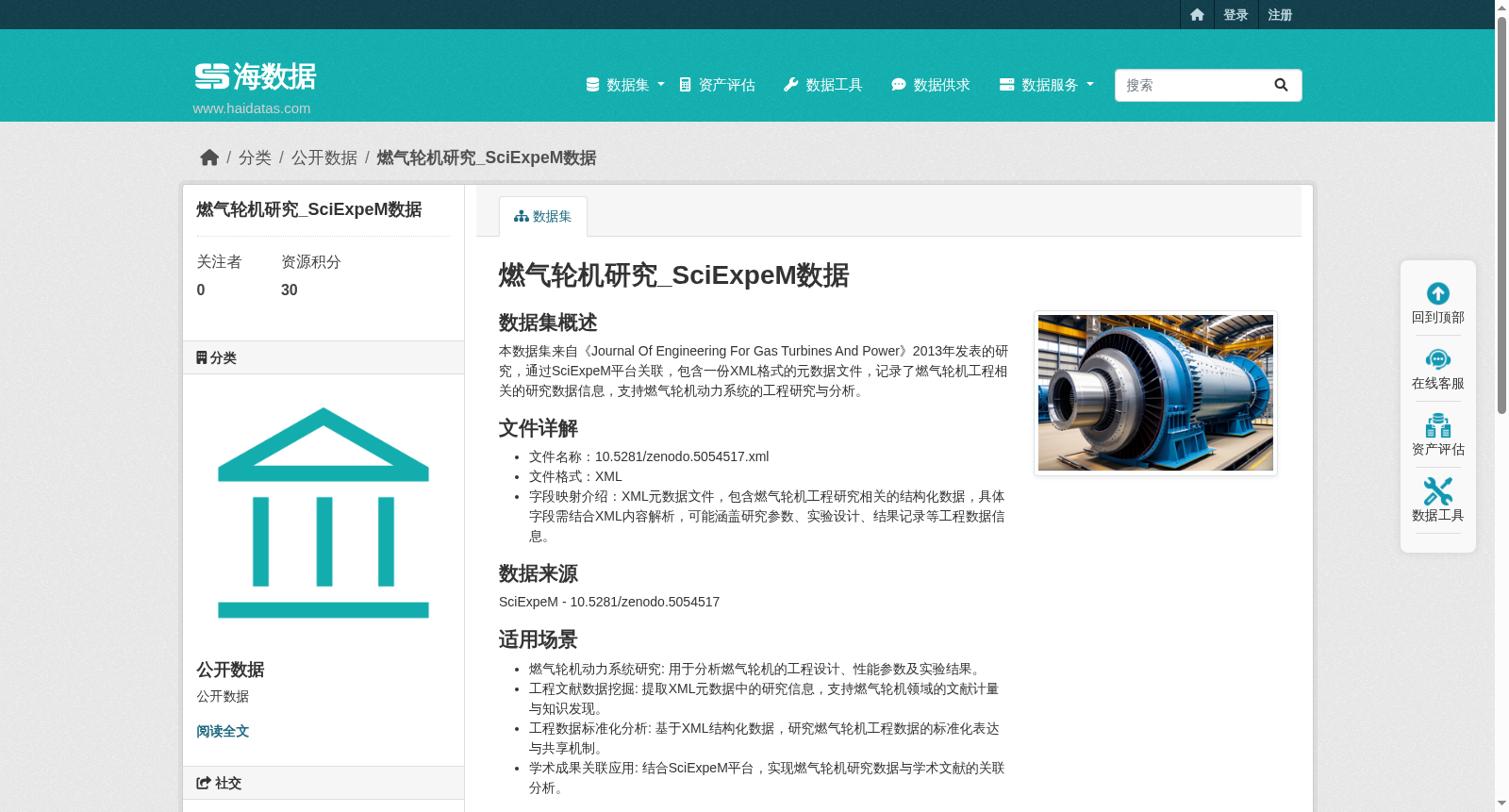Click 公开数据 in the breadcrumb
1509x812 pixels.
coord(324,157)
